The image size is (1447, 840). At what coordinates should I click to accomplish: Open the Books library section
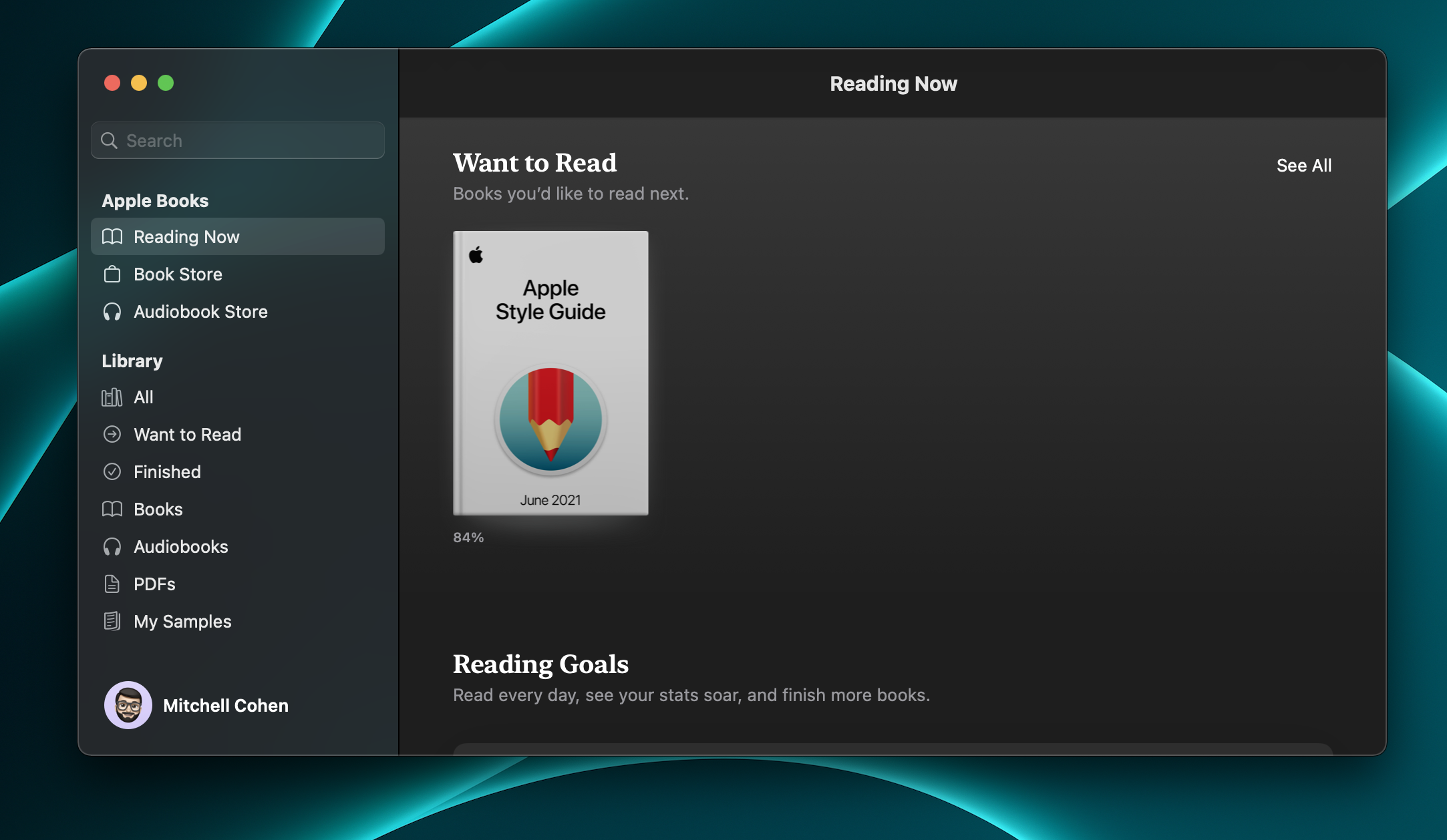click(x=158, y=509)
